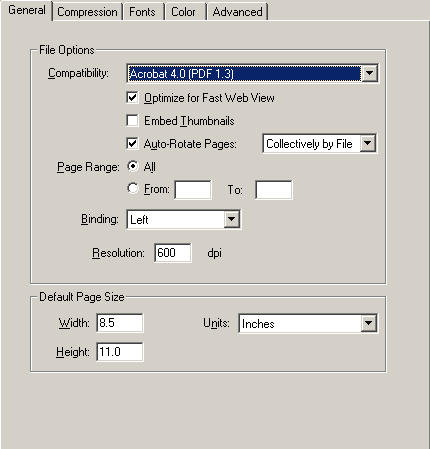Click the General tab
430x449 pixels.
click(27, 10)
